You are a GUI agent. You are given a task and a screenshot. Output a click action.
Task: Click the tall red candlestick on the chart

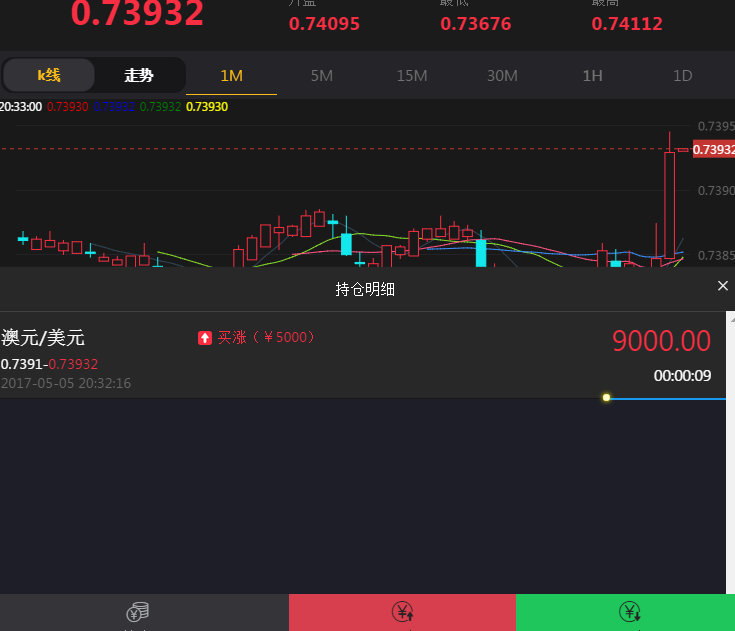pyautogui.click(x=669, y=205)
